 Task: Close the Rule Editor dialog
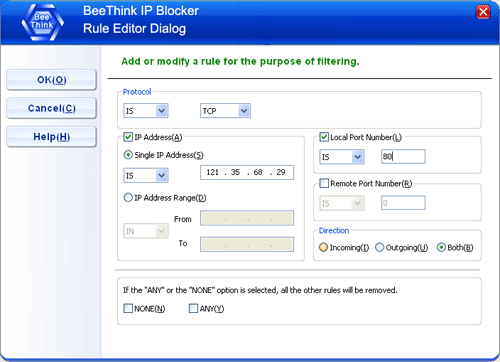click(483, 12)
